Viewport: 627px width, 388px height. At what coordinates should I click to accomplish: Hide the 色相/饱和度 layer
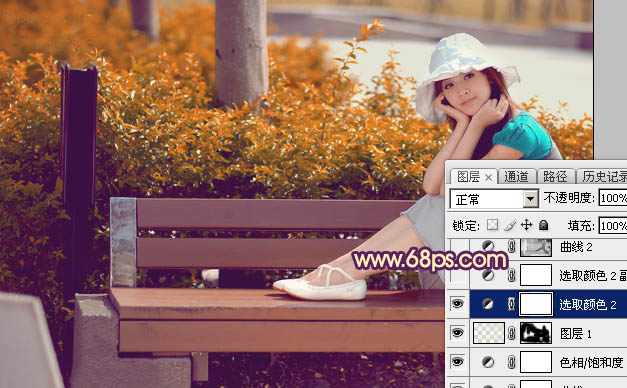coord(457,362)
